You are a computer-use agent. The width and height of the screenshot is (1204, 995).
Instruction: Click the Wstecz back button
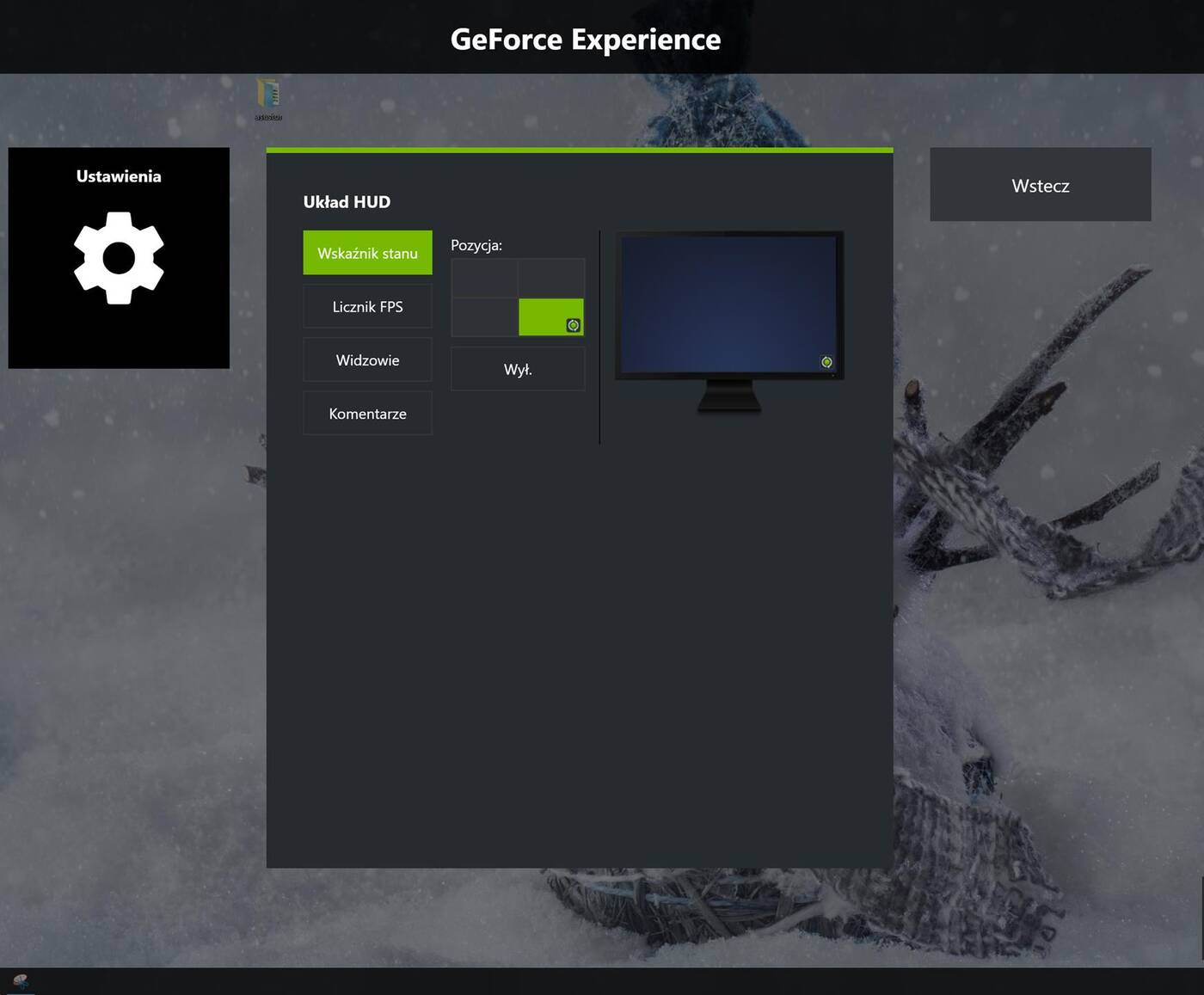tap(1040, 185)
